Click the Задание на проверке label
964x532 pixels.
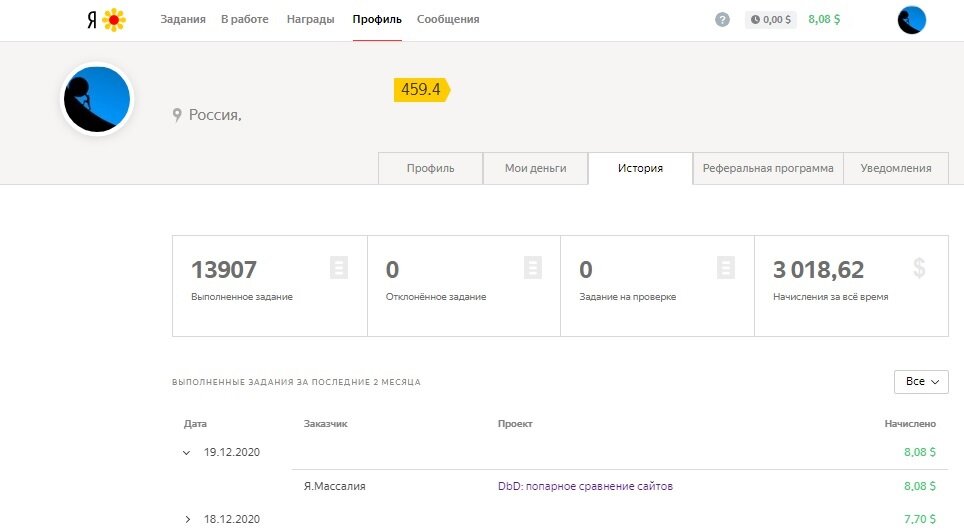tap(628, 297)
